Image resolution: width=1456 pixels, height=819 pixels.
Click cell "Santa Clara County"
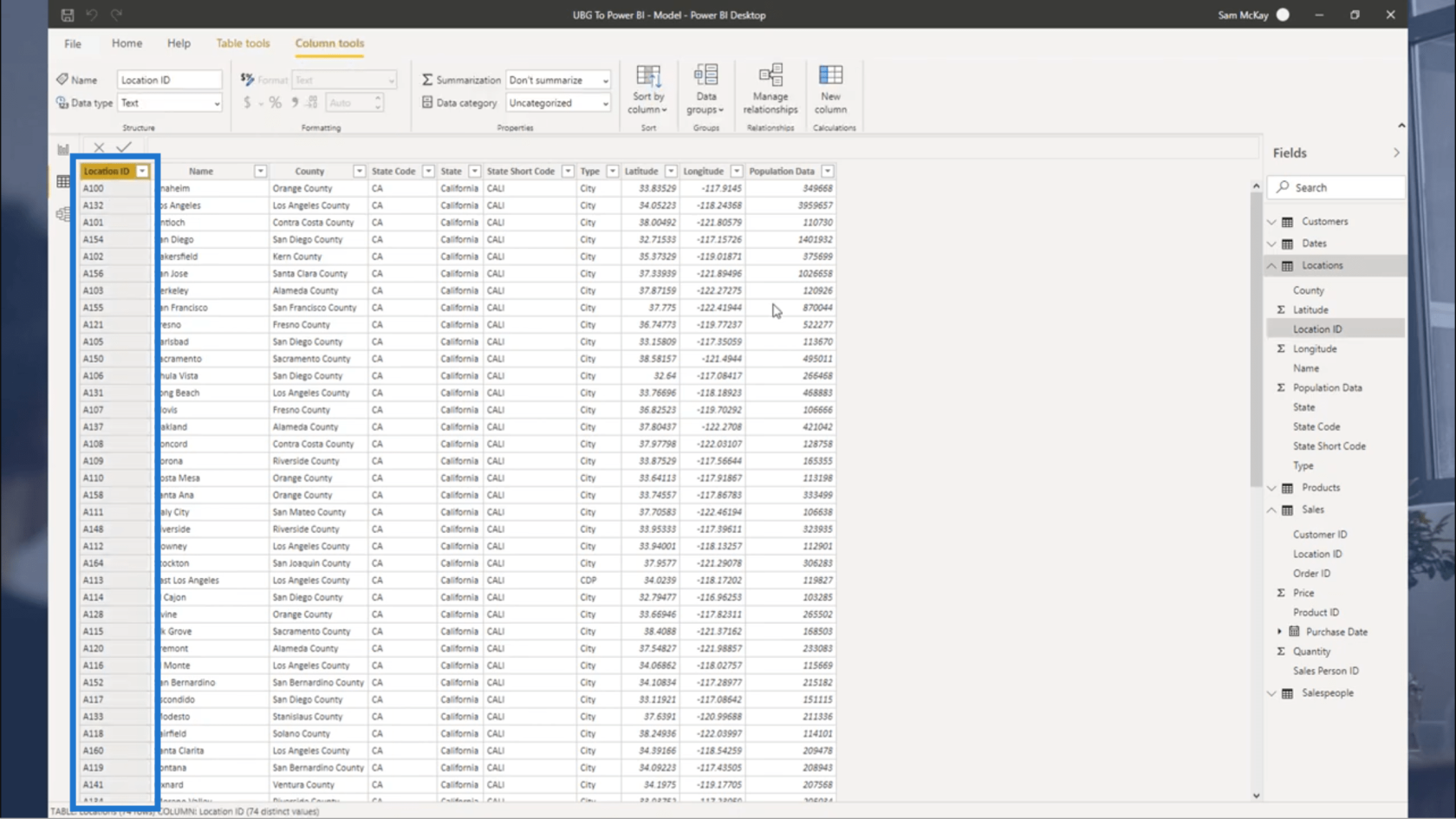click(x=309, y=274)
